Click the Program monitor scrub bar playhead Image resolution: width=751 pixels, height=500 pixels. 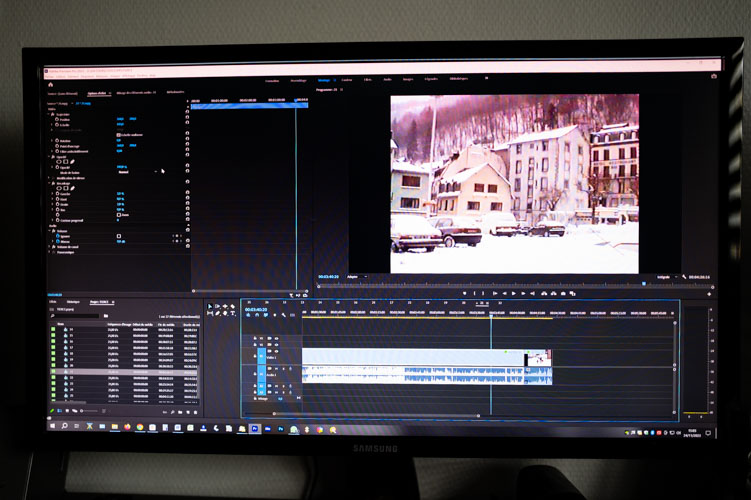tap(644, 284)
